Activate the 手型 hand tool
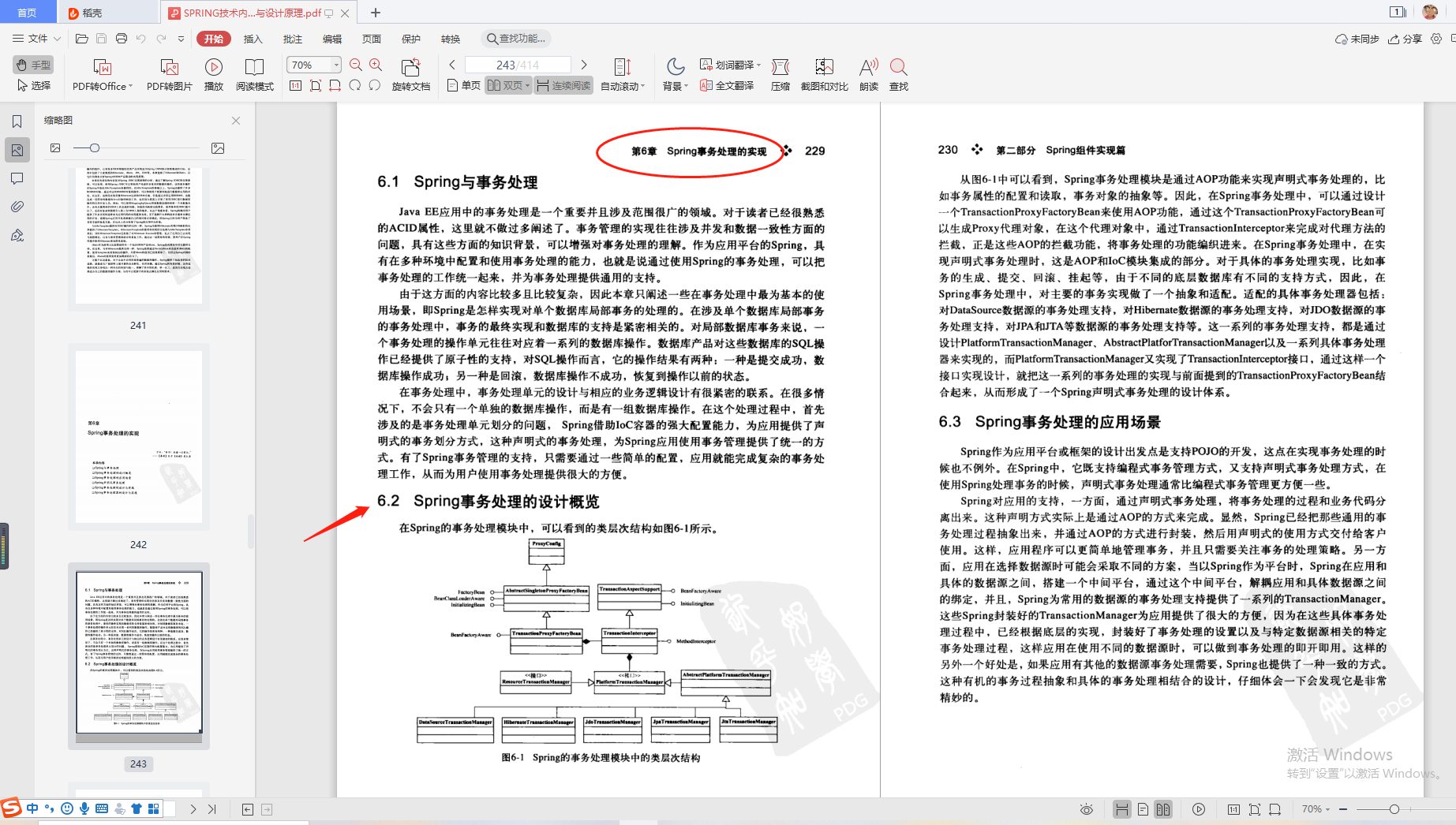 pyautogui.click(x=33, y=65)
